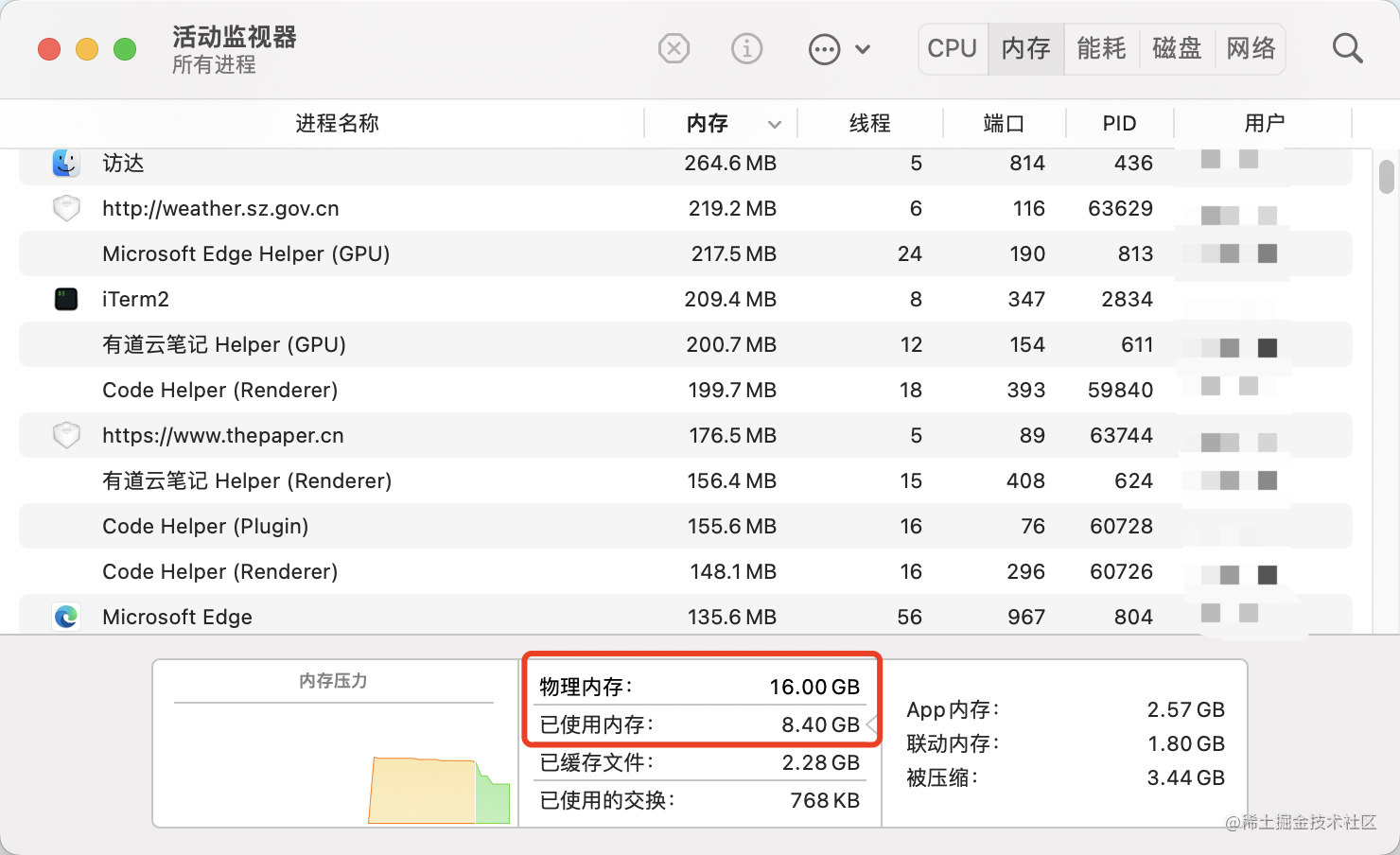Switch to the 磁盘 tab
1400x855 pixels.
[x=1177, y=48]
